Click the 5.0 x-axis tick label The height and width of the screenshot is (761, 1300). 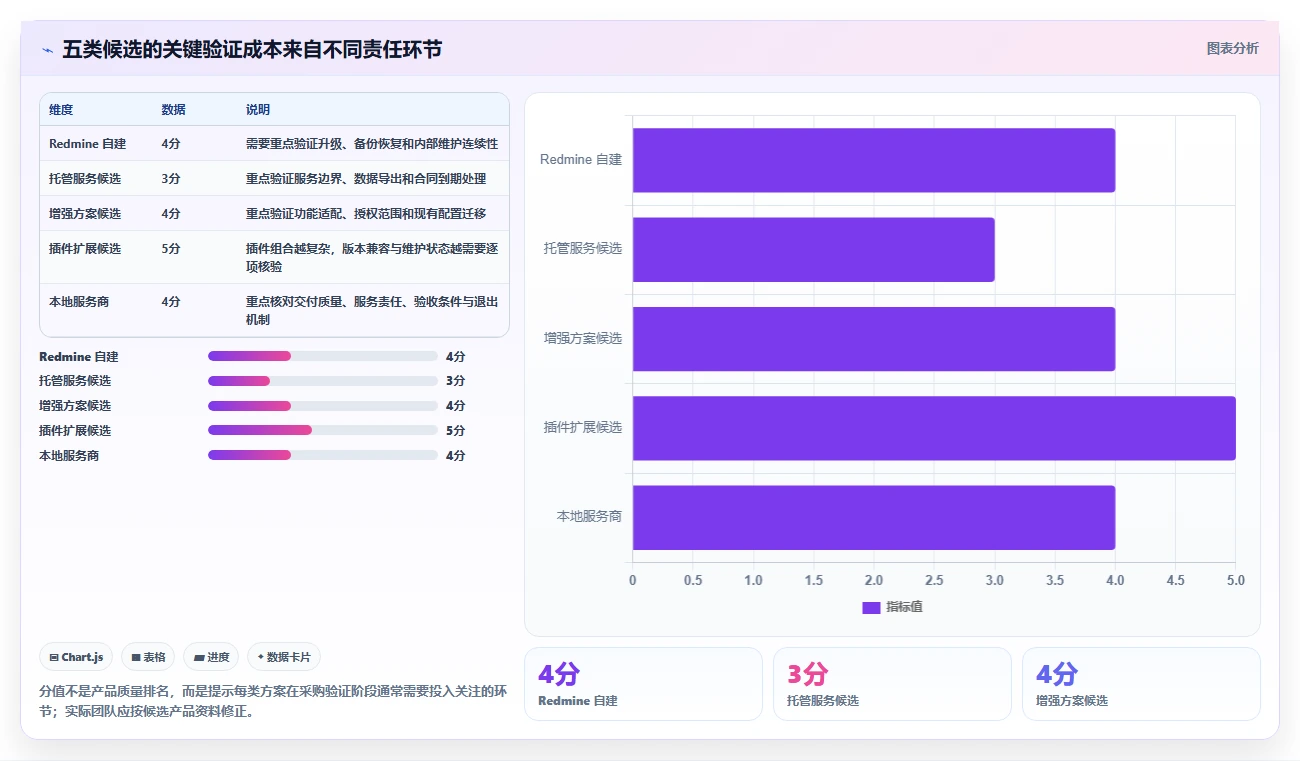1236,580
